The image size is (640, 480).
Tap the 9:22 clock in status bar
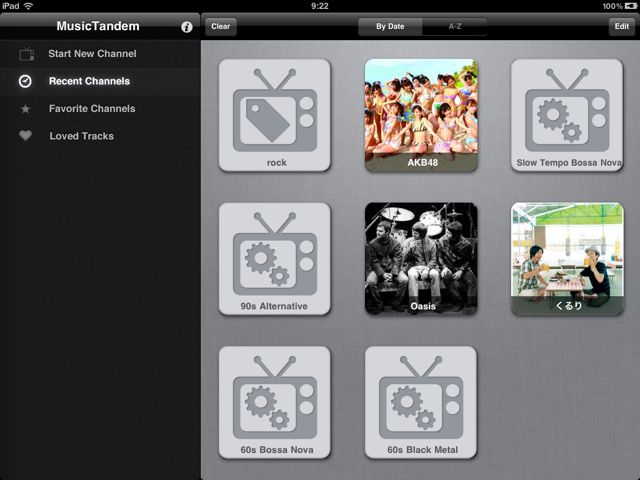(320, 6)
